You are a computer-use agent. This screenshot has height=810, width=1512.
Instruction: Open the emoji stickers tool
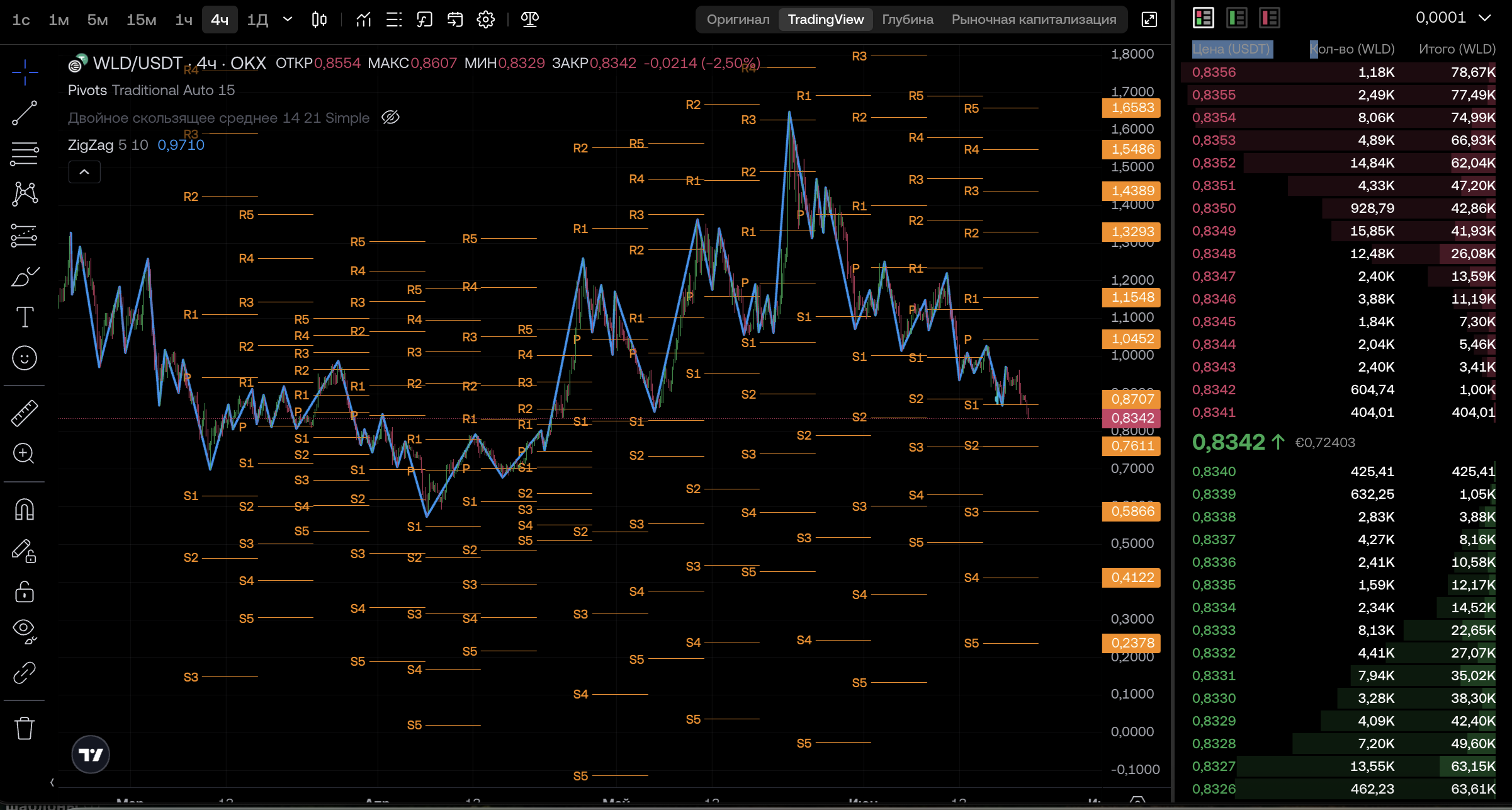[x=25, y=358]
